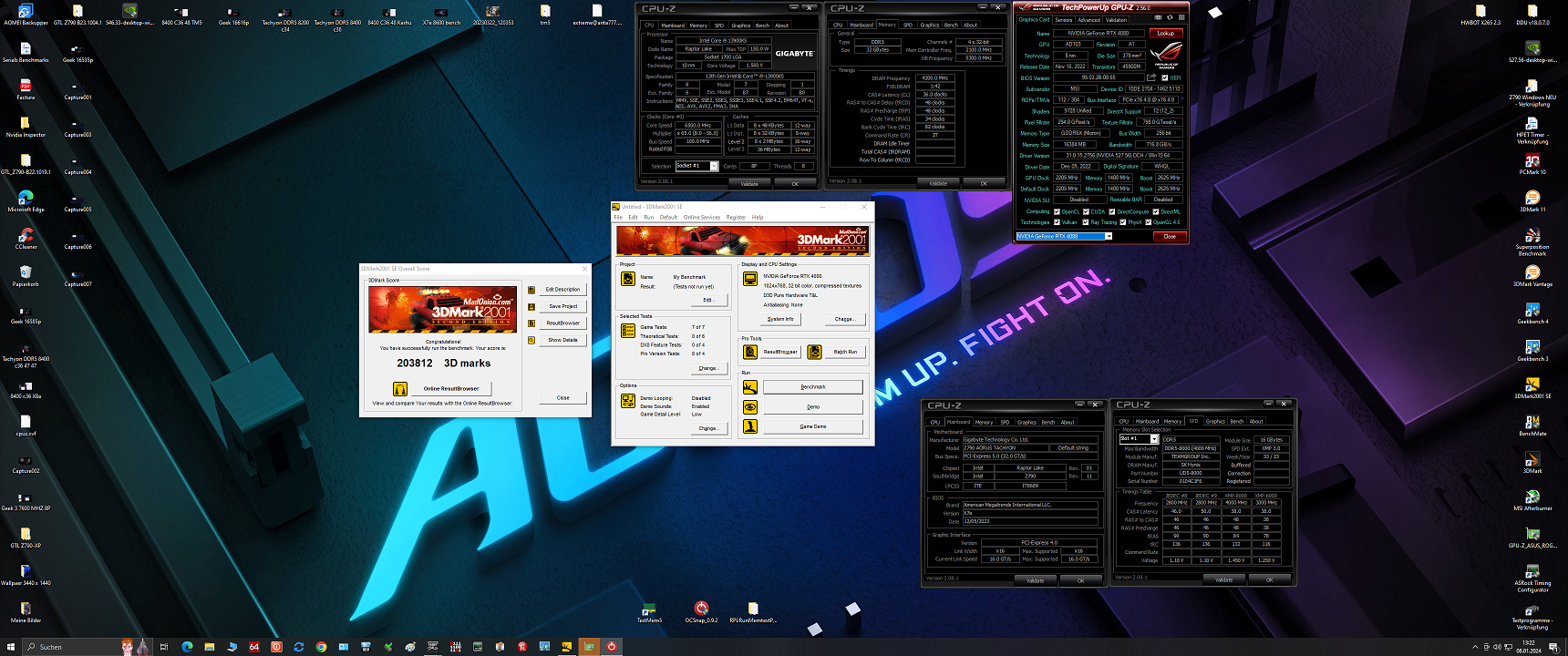Click the Chrome icon in the taskbar
The width and height of the screenshot is (1568, 656).
321,647
